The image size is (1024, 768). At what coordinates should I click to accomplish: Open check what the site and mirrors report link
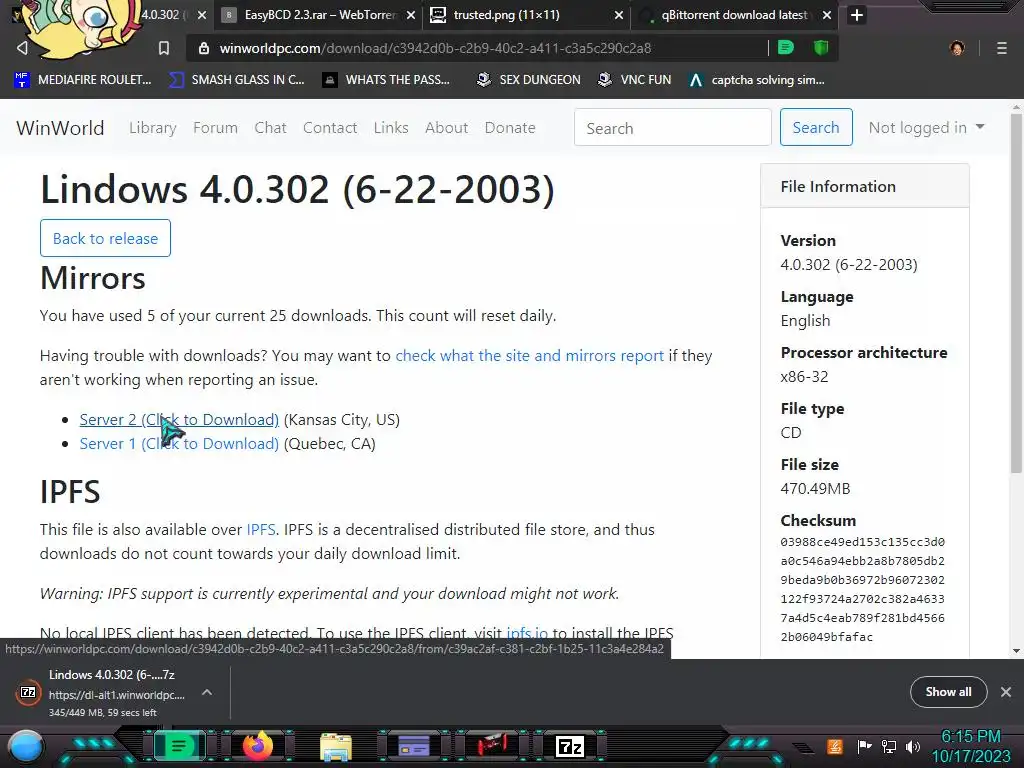click(x=530, y=355)
